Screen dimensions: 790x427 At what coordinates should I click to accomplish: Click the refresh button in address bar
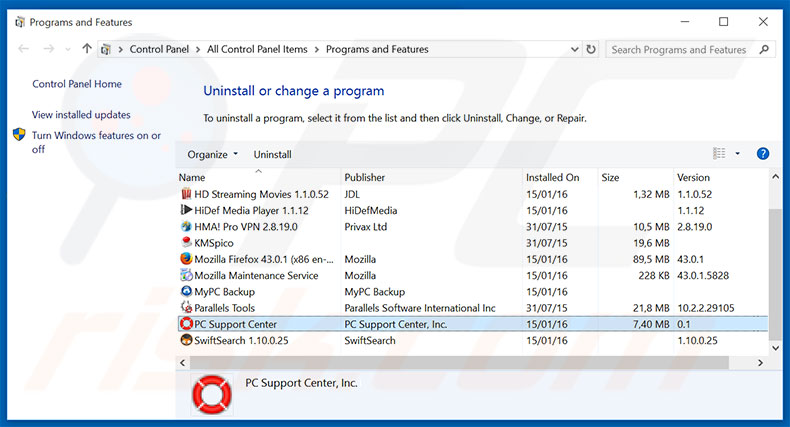point(591,49)
